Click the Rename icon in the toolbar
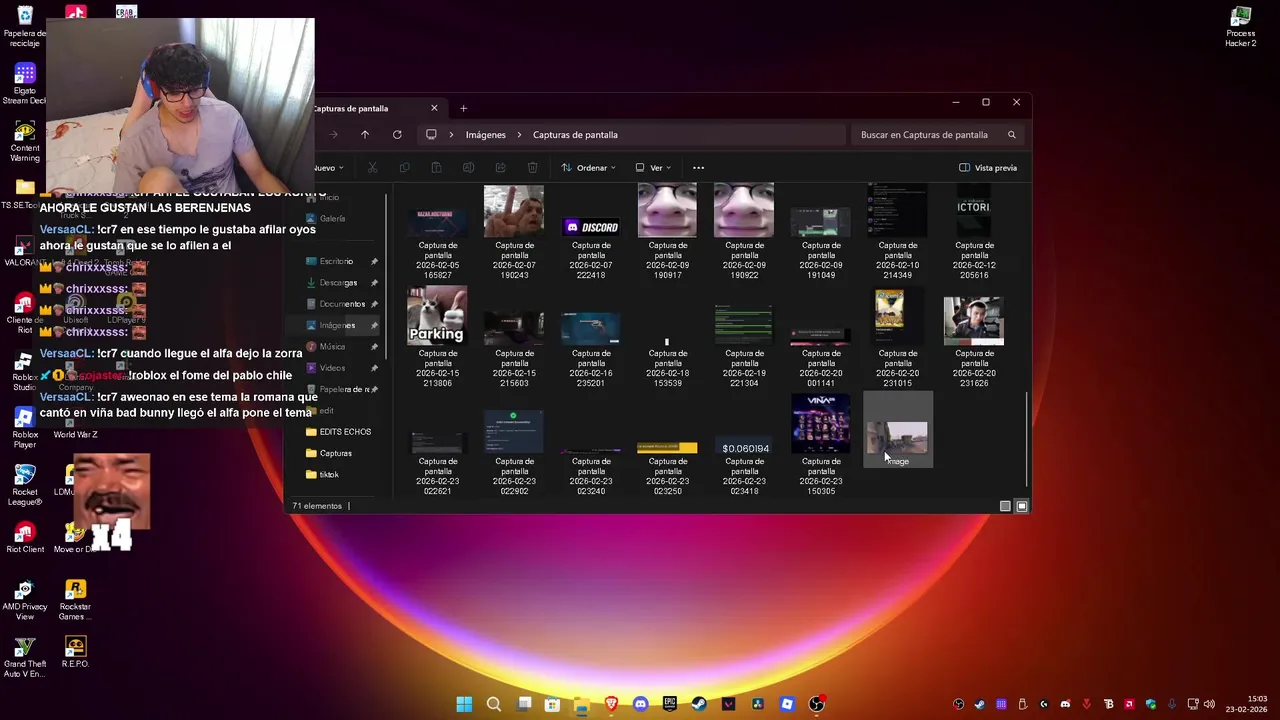This screenshot has width=1280, height=720. pyautogui.click(x=468, y=168)
